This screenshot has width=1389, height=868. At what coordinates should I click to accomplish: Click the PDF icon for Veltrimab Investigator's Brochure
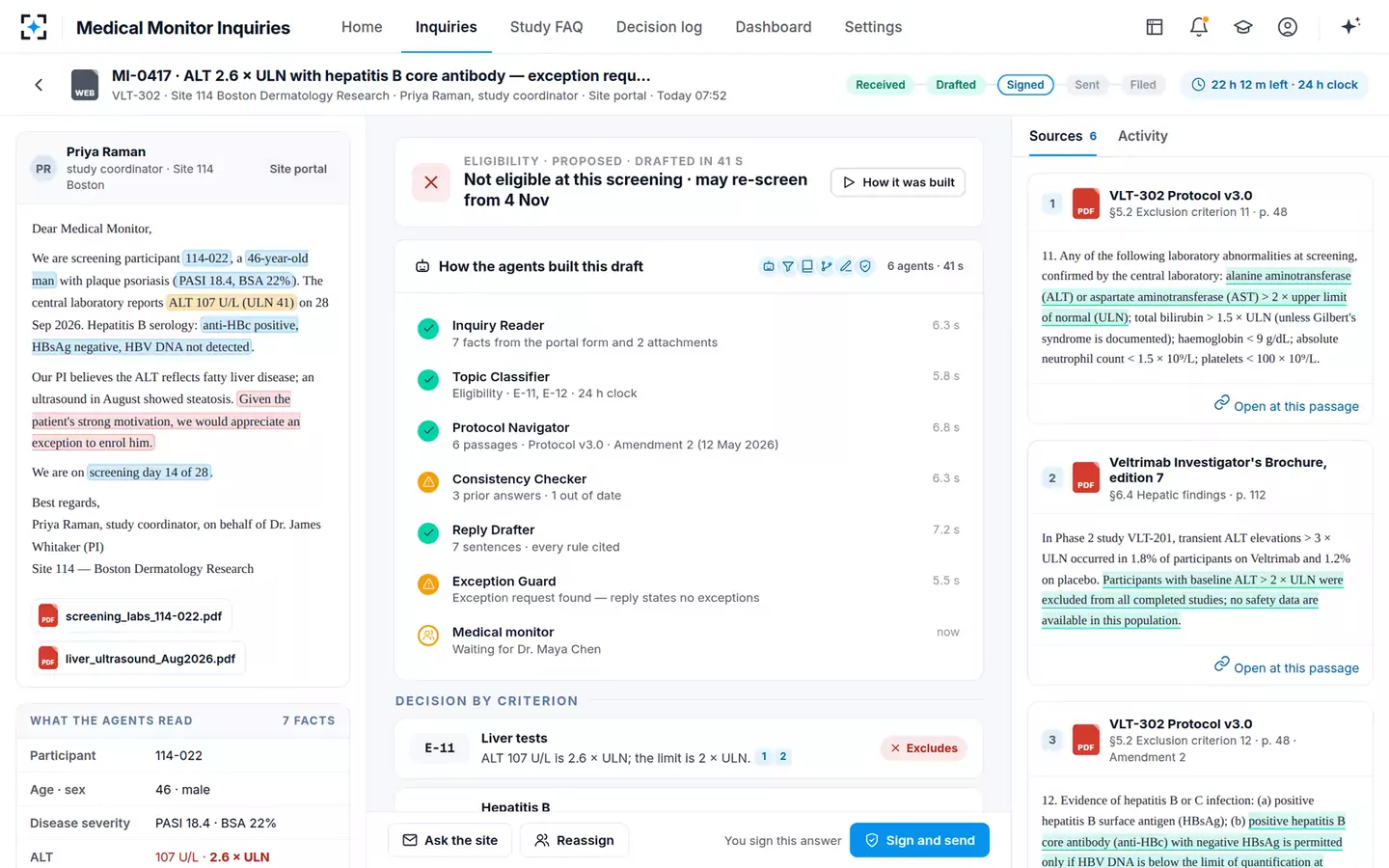point(1086,477)
